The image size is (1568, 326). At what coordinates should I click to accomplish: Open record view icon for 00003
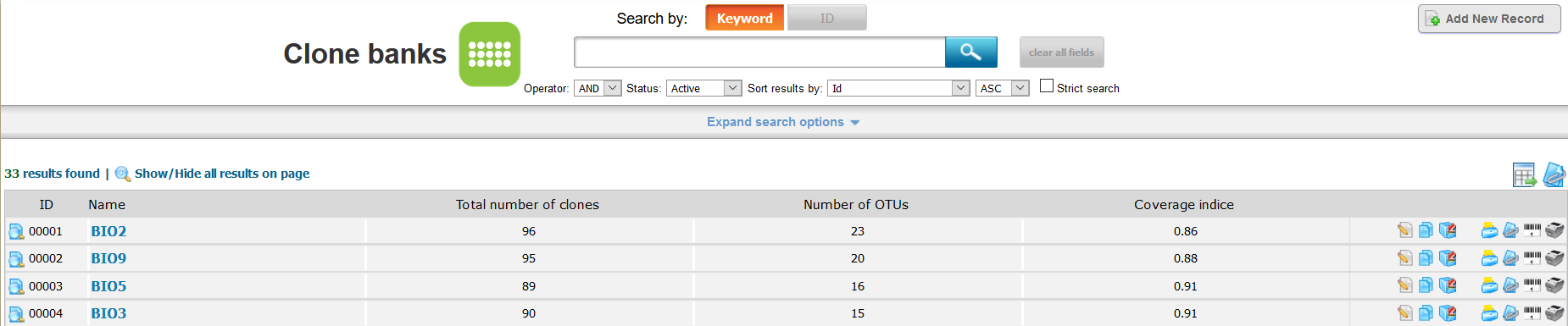pyautogui.click(x=16, y=286)
